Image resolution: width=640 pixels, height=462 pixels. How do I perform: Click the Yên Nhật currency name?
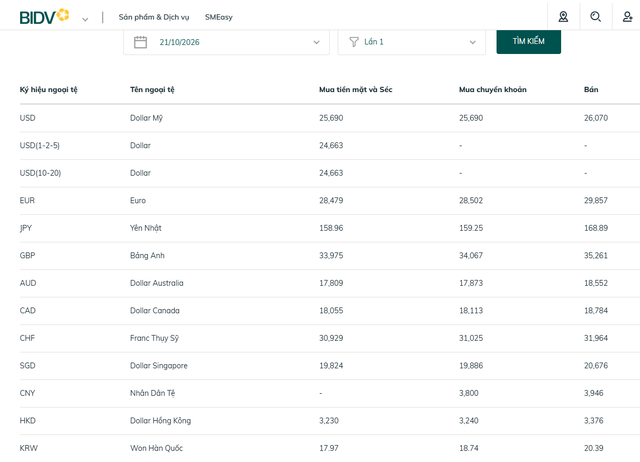(146, 228)
